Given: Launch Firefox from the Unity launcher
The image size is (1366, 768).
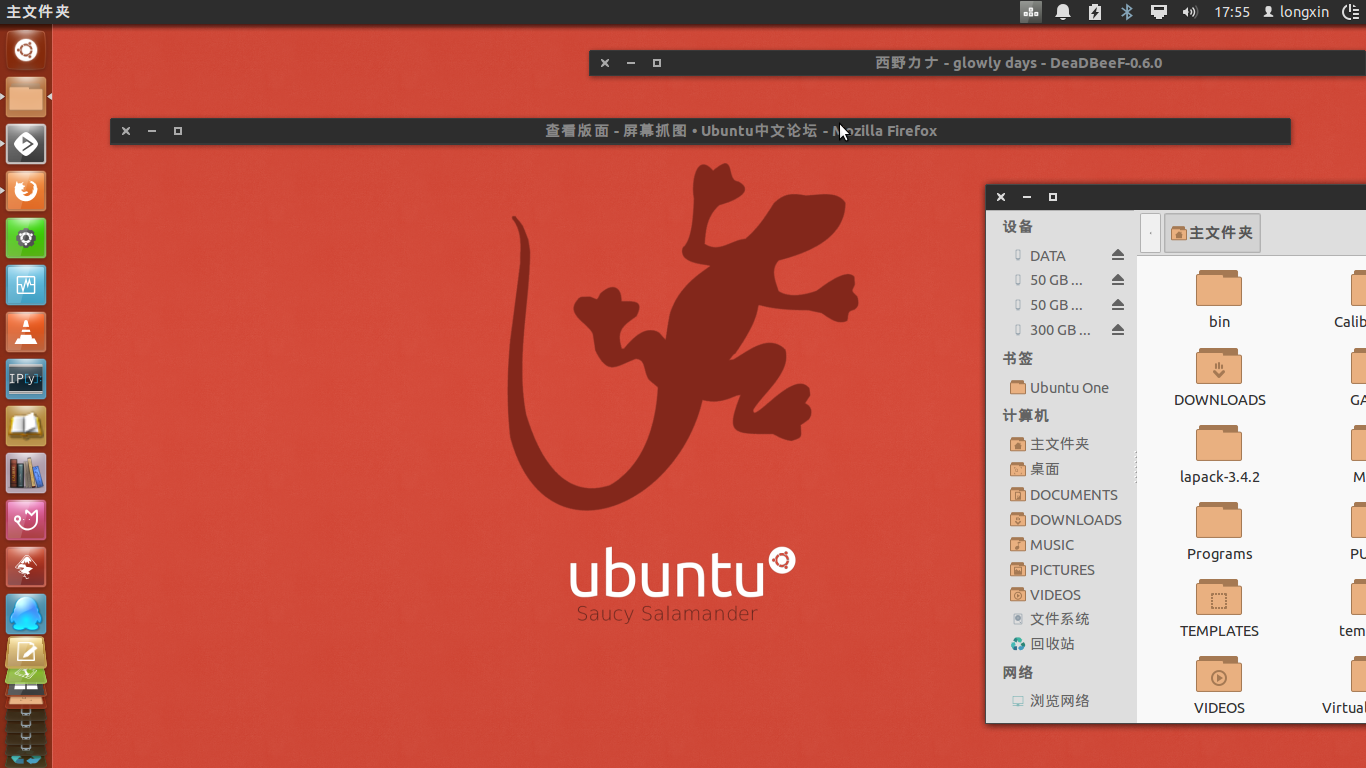Looking at the screenshot, I should pyautogui.click(x=26, y=191).
